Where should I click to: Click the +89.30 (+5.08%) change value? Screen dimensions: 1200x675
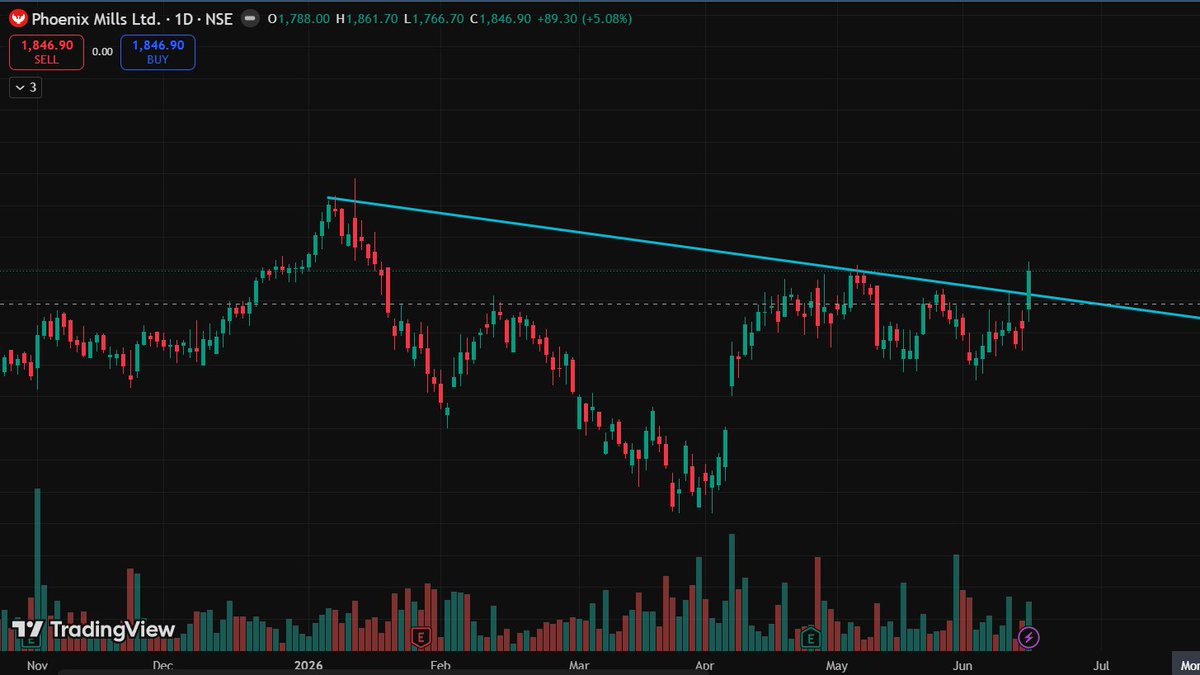(584, 19)
